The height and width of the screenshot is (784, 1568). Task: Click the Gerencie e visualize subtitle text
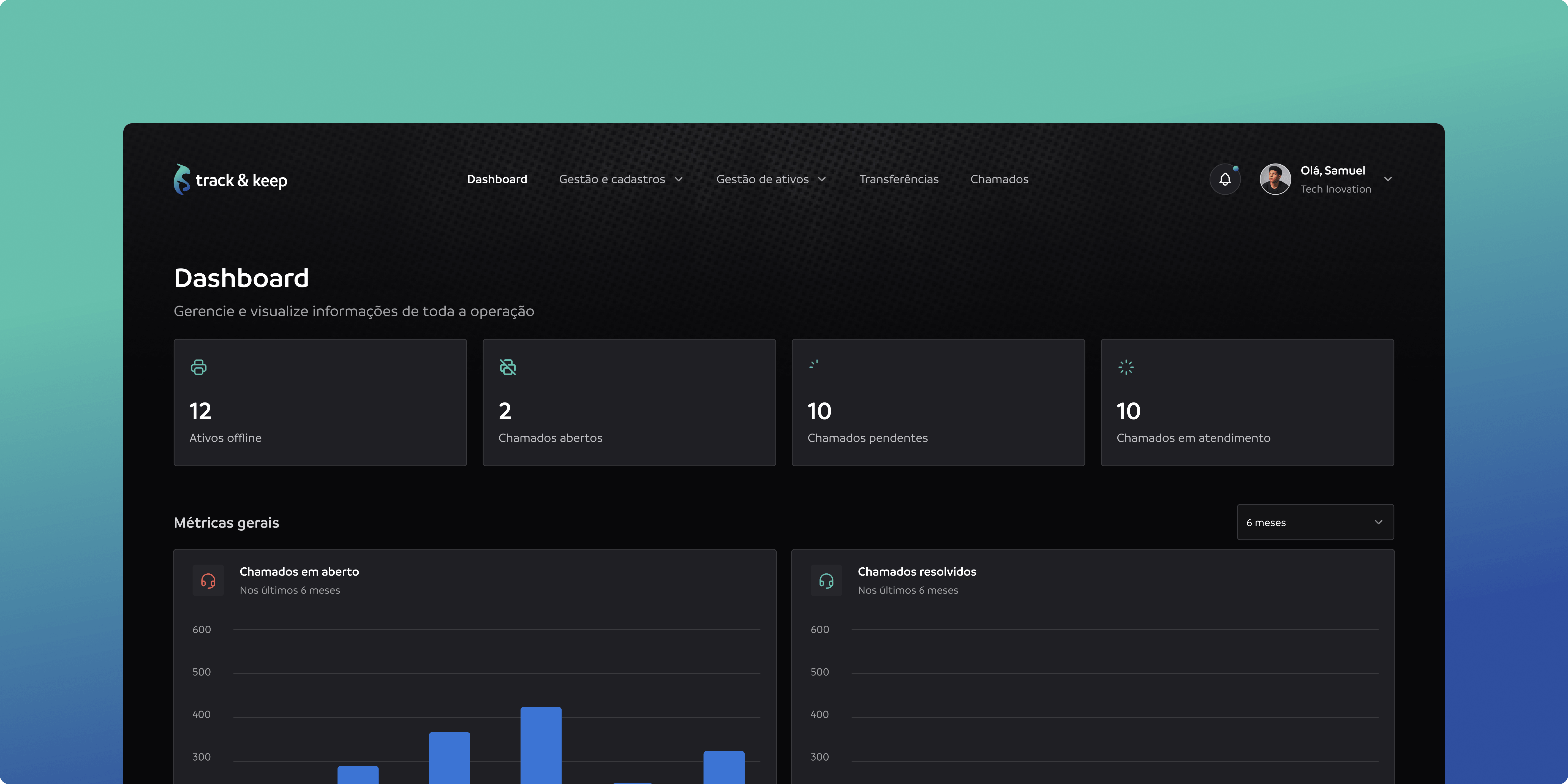(354, 311)
